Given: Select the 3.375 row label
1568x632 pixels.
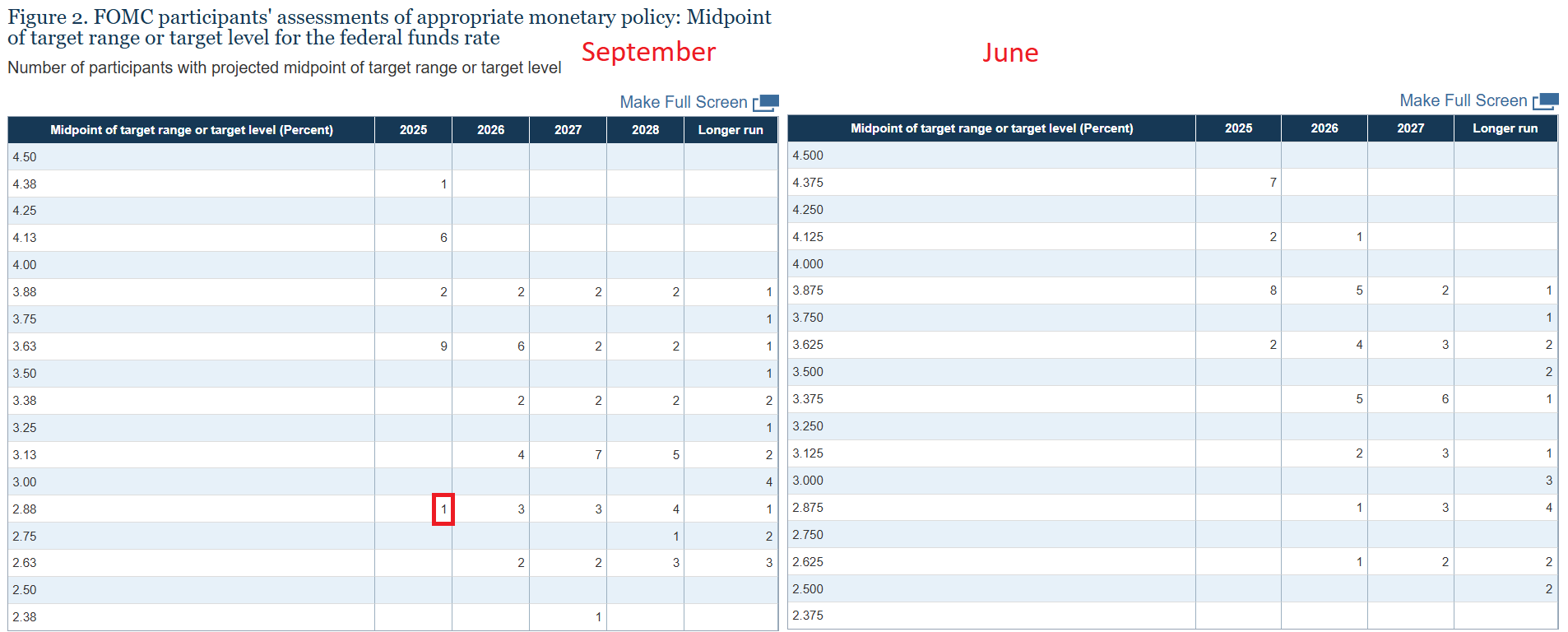Looking at the screenshot, I should click(808, 399).
